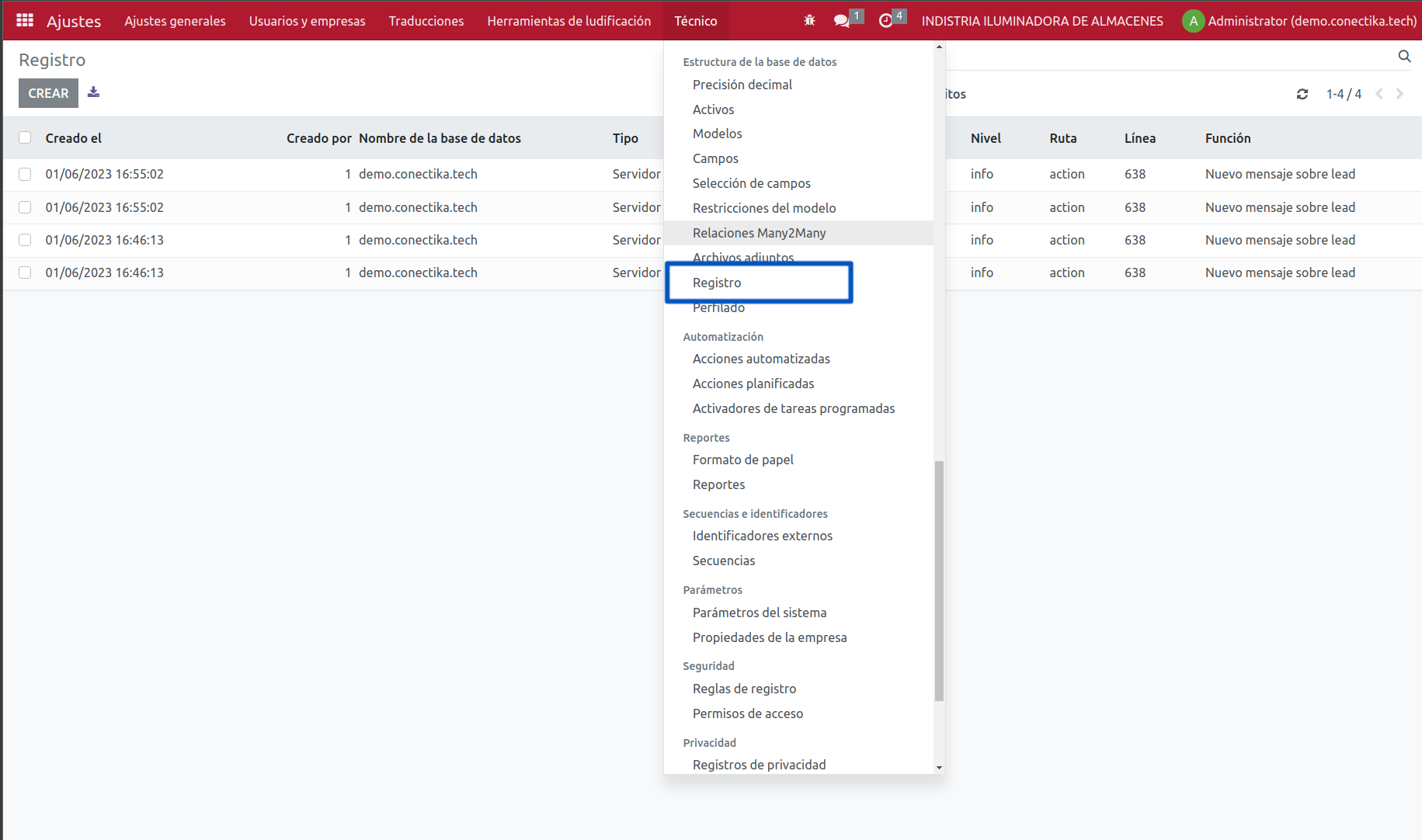This screenshot has width=1422, height=840.
Task: Go to previous page arrow
Action: 1379,94
